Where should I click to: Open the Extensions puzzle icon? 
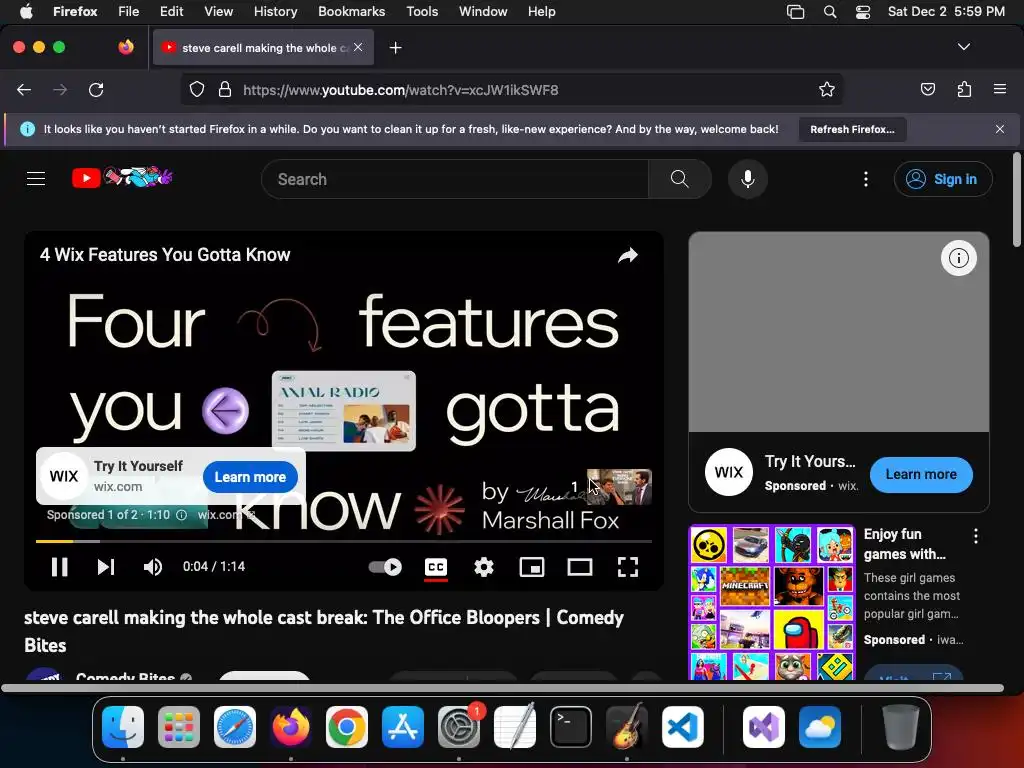coord(964,89)
